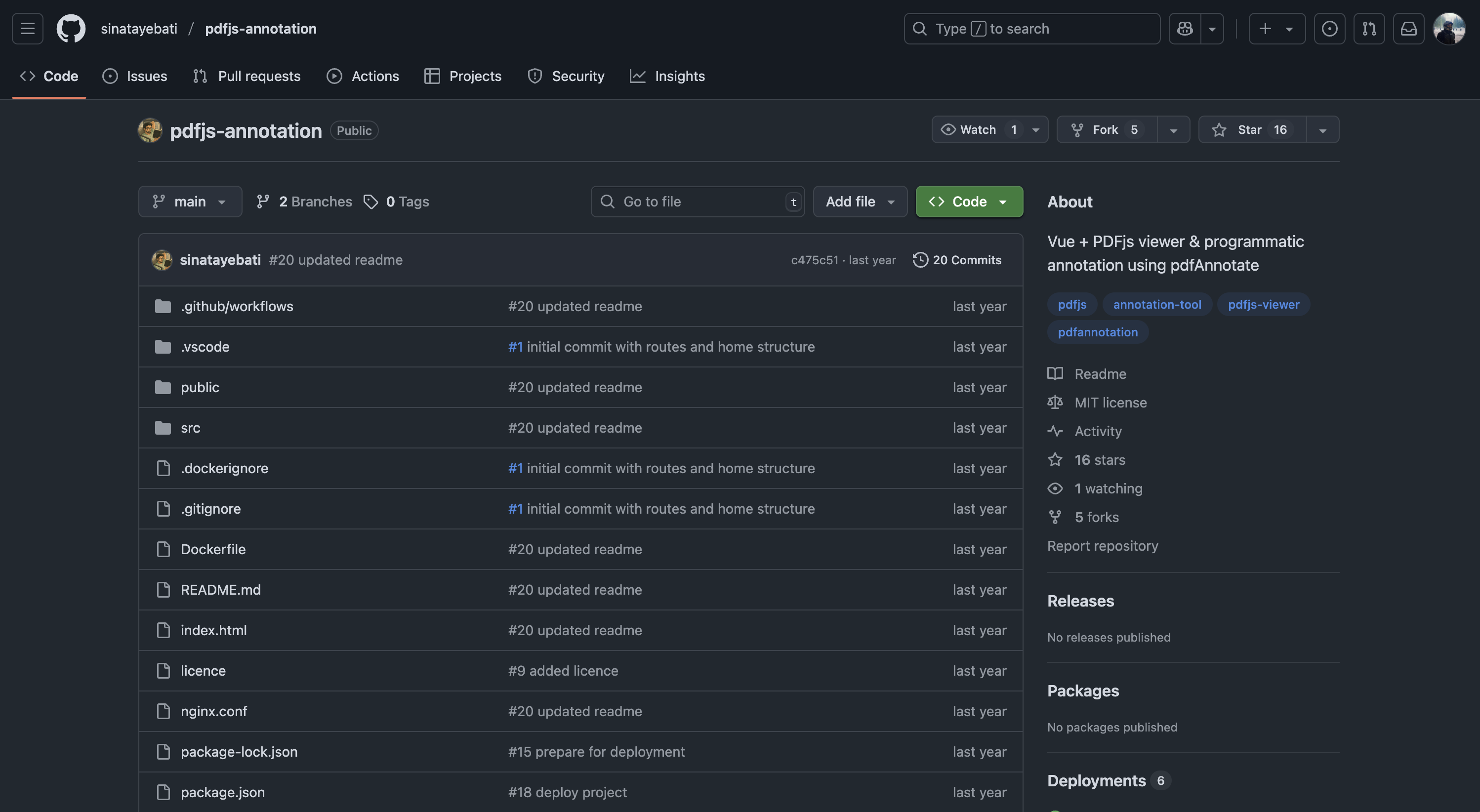Click the pulse icon next to Activity
Image resolution: width=1480 pixels, height=812 pixels.
pyautogui.click(x=1055, y=431)
